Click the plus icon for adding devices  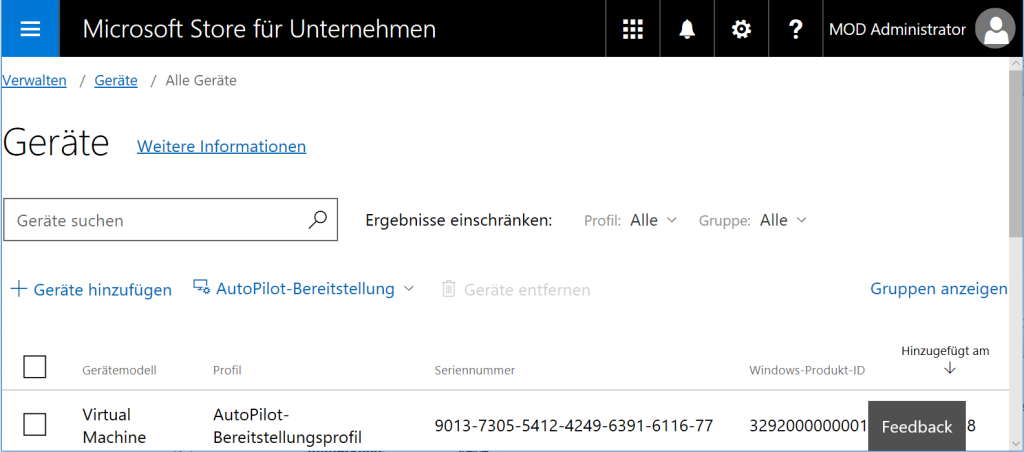click(x=19, y=289)
